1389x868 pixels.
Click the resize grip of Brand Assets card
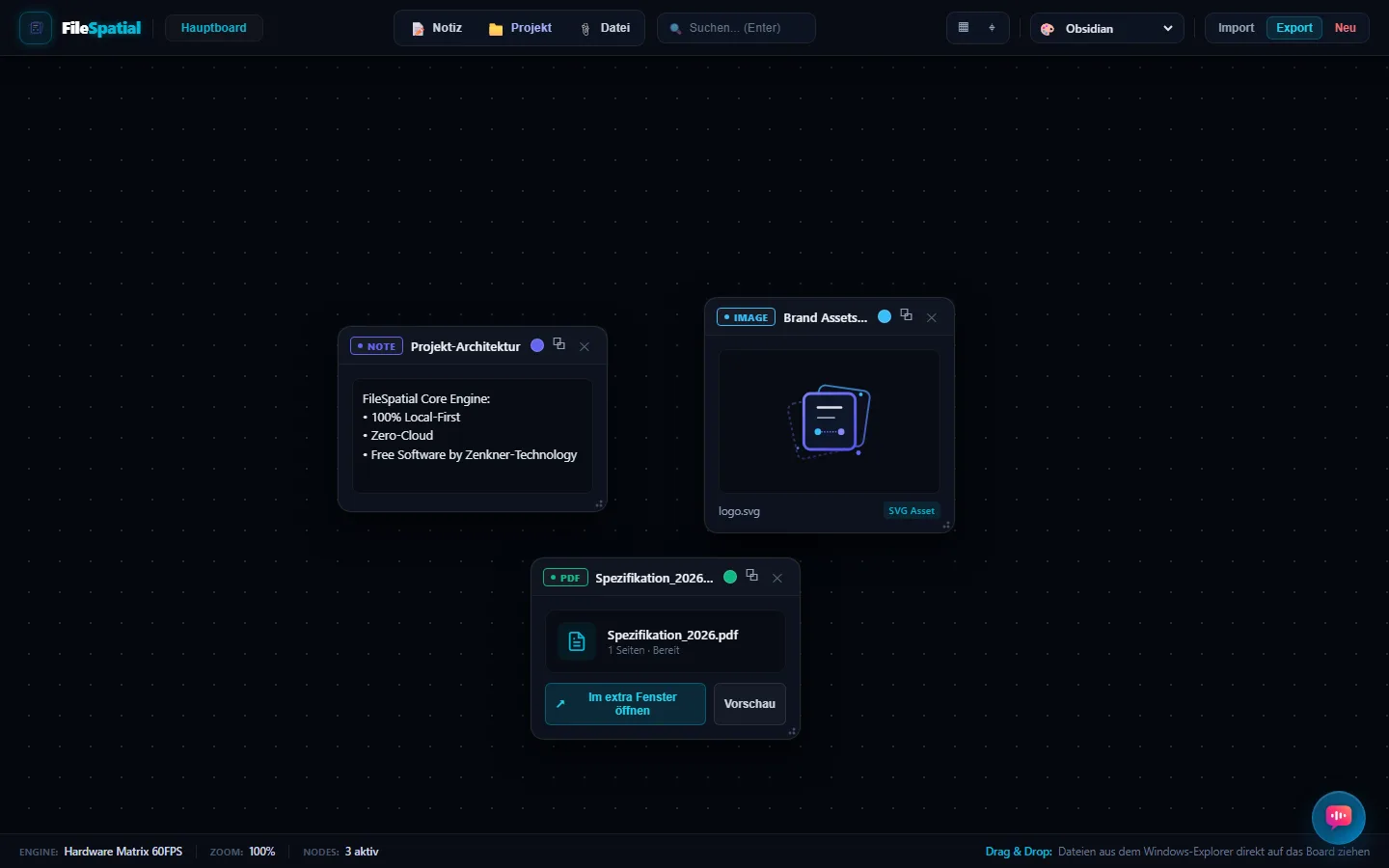(946, 526)
